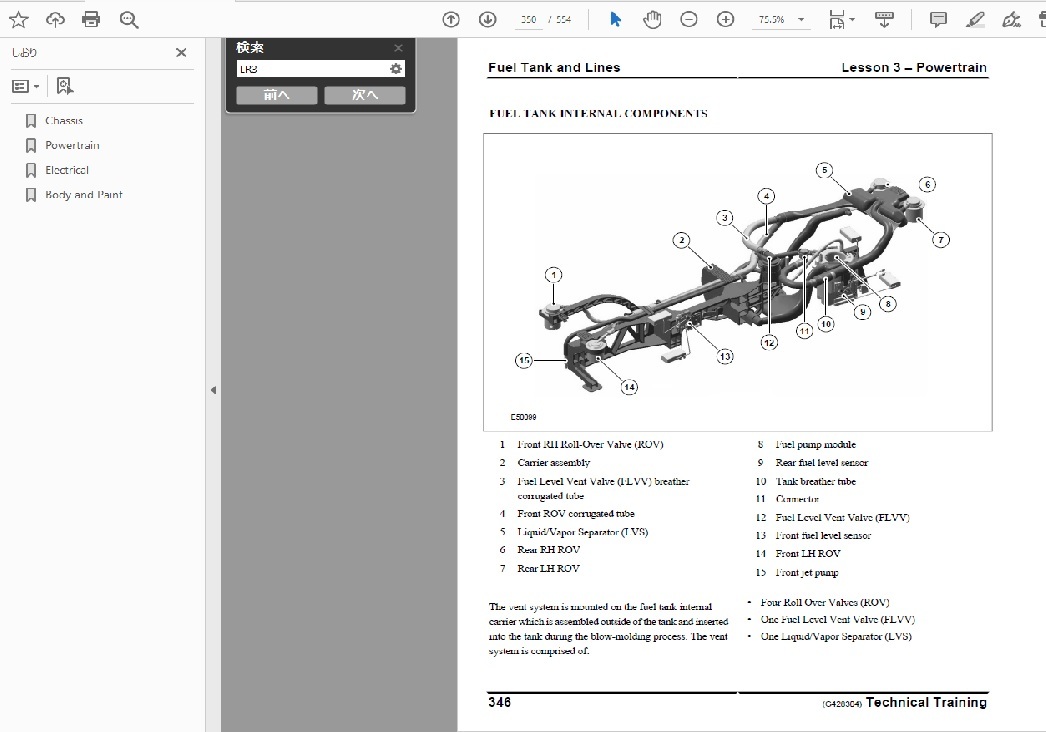Collapse the left panel arrow

pos(213,390)
